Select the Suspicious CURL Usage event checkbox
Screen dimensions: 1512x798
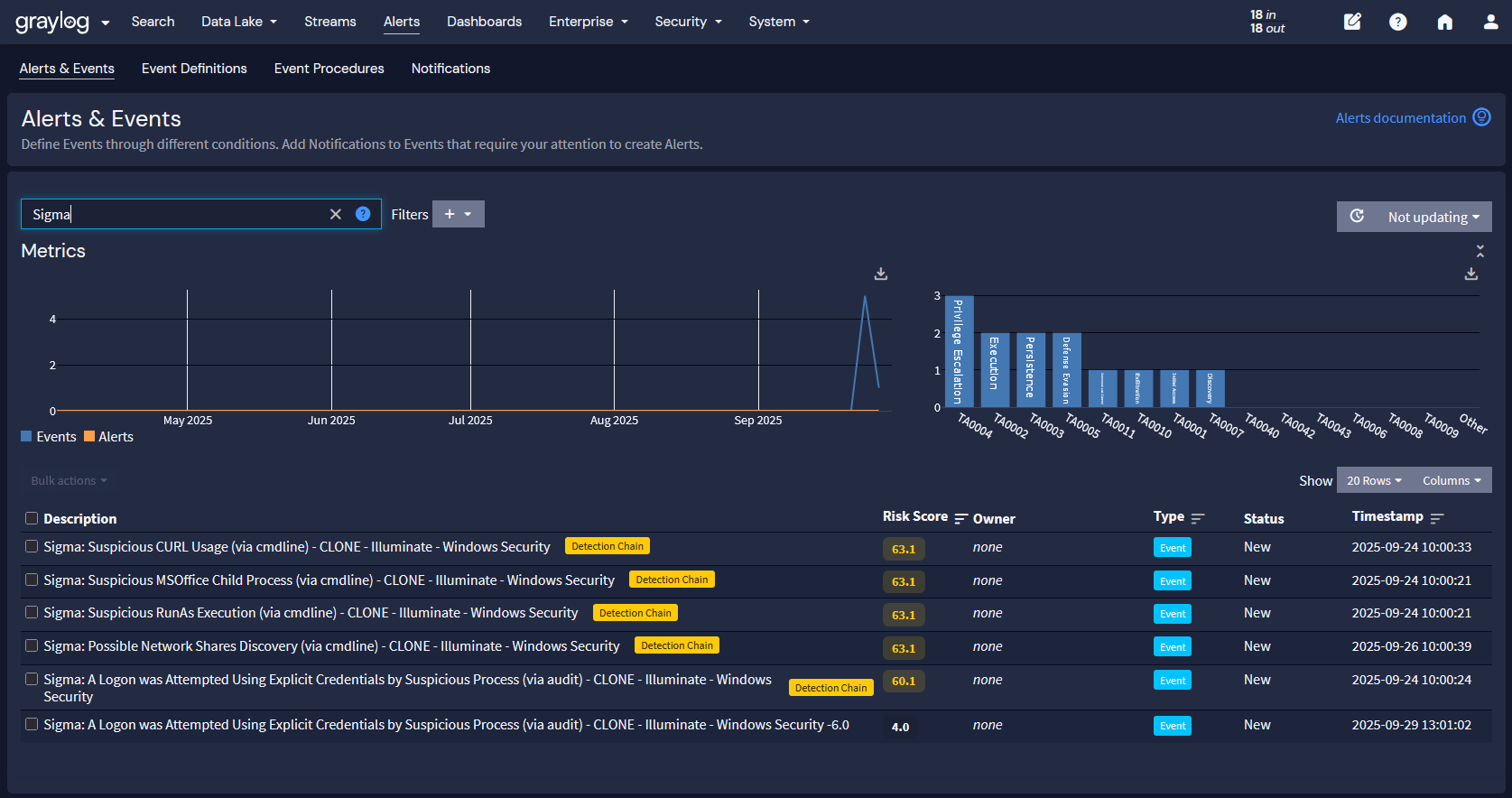[x=32, y=546]
